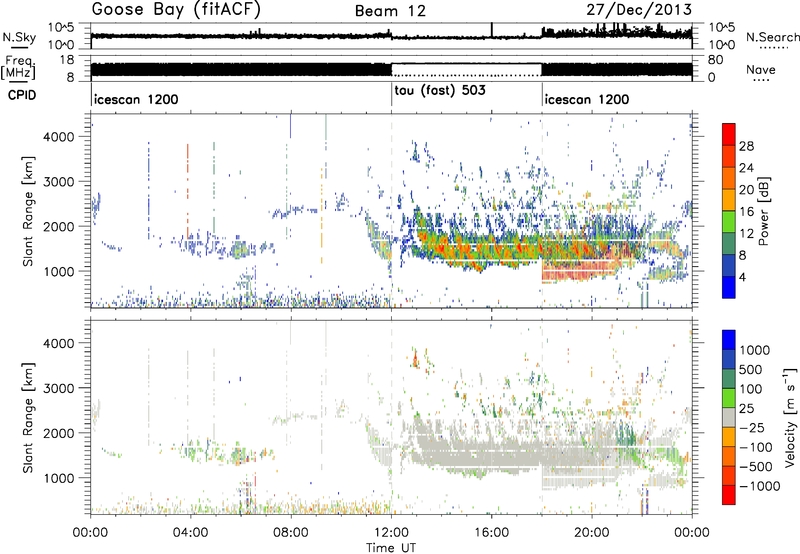Click 'Slant Range [km]' label of power panel
800x554 pixels.
coord(28,211)
